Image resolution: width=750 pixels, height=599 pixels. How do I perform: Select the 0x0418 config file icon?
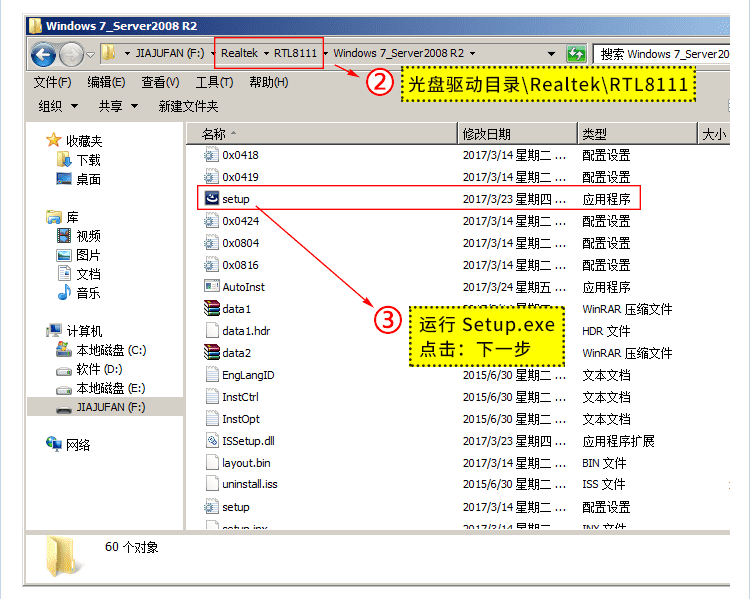pos(211,155)
